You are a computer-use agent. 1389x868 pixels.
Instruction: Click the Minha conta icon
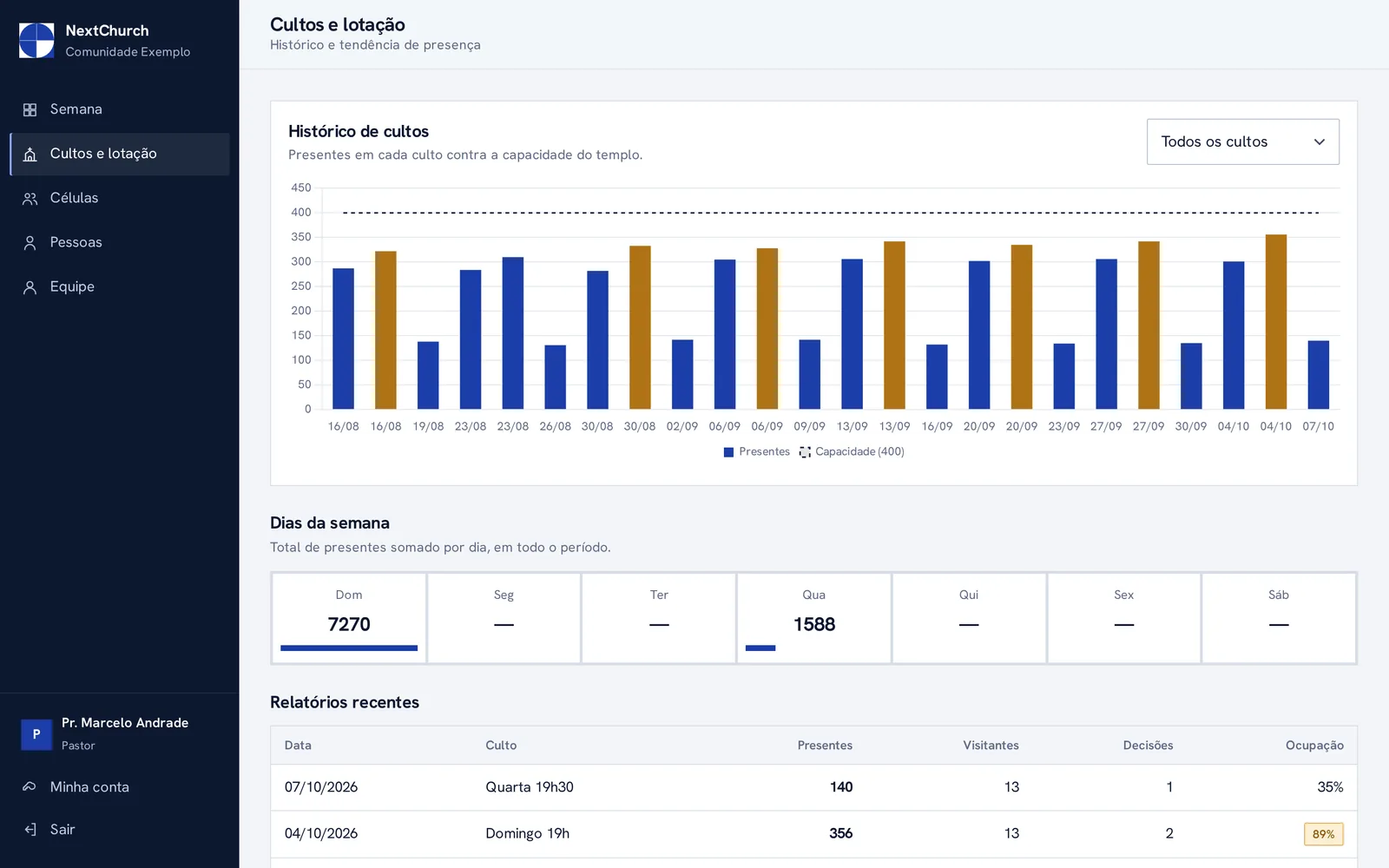coord(30,786)
